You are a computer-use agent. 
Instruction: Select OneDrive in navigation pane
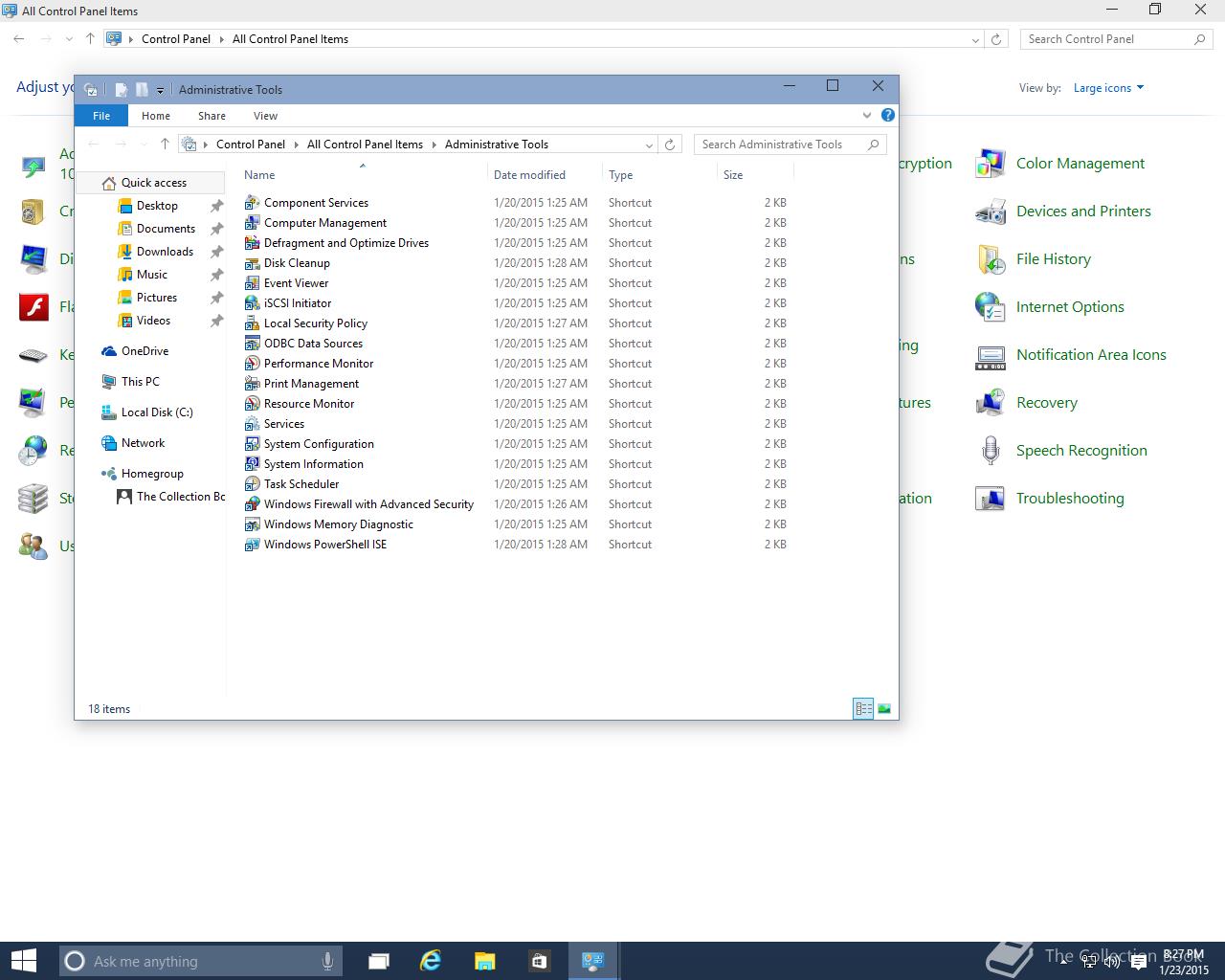coord(145,351)
